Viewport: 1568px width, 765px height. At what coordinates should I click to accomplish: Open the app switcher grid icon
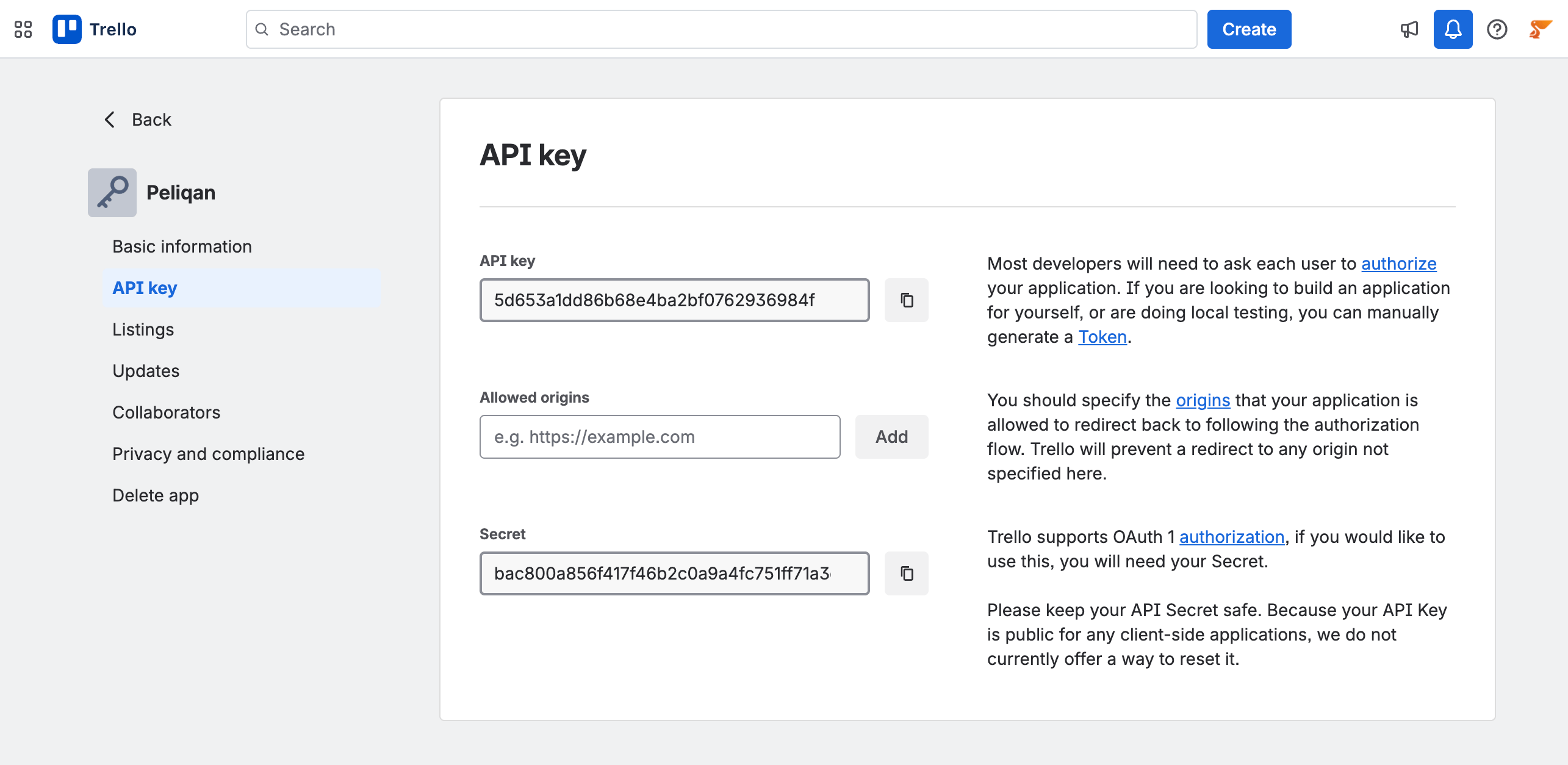[23, 29]
